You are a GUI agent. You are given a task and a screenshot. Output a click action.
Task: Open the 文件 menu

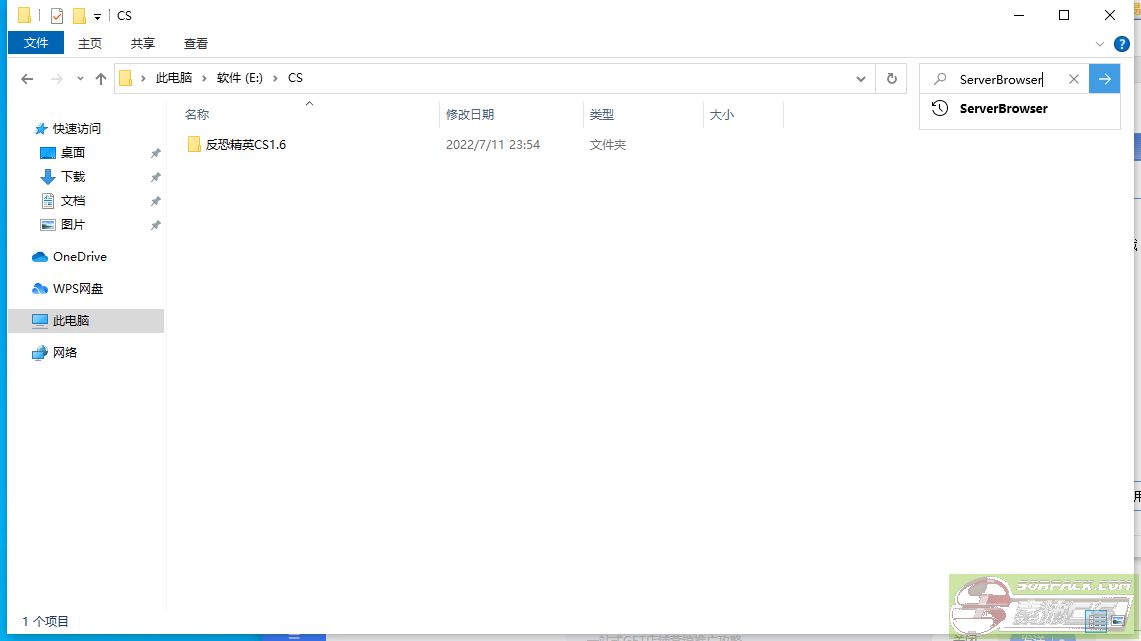[x=36, y=43]
